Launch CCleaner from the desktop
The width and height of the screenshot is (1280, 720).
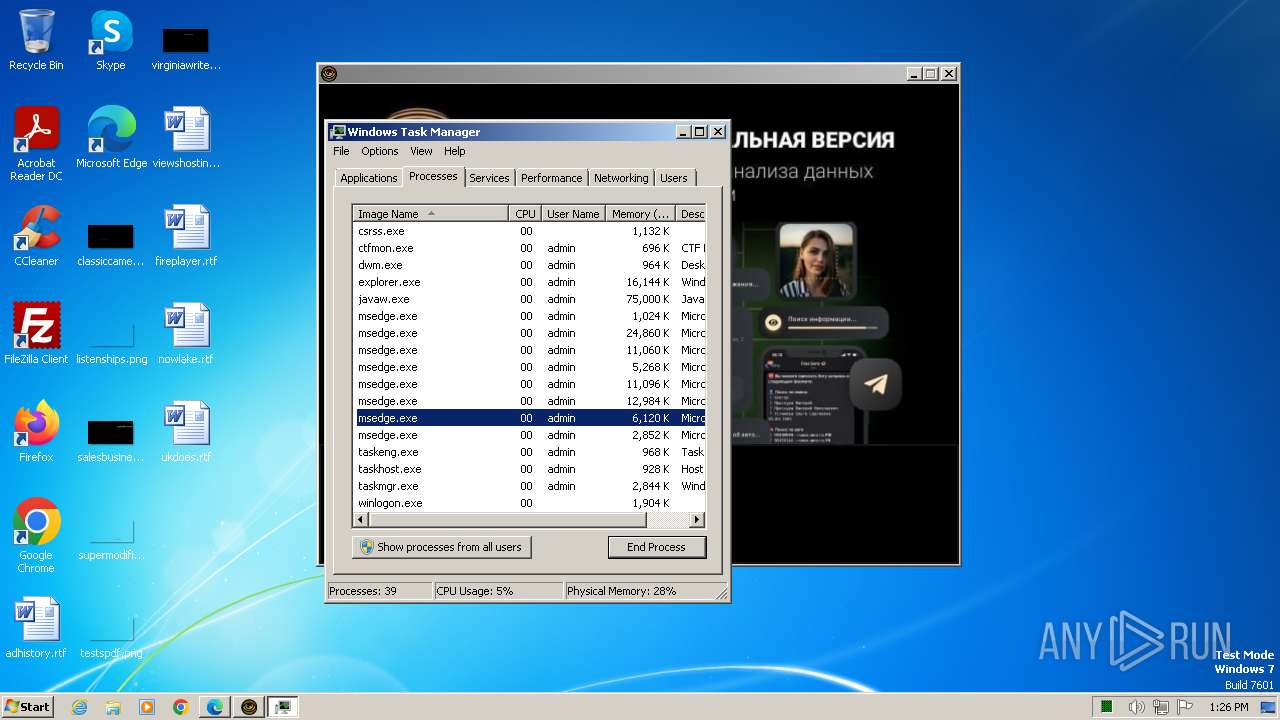pos(36,236)
